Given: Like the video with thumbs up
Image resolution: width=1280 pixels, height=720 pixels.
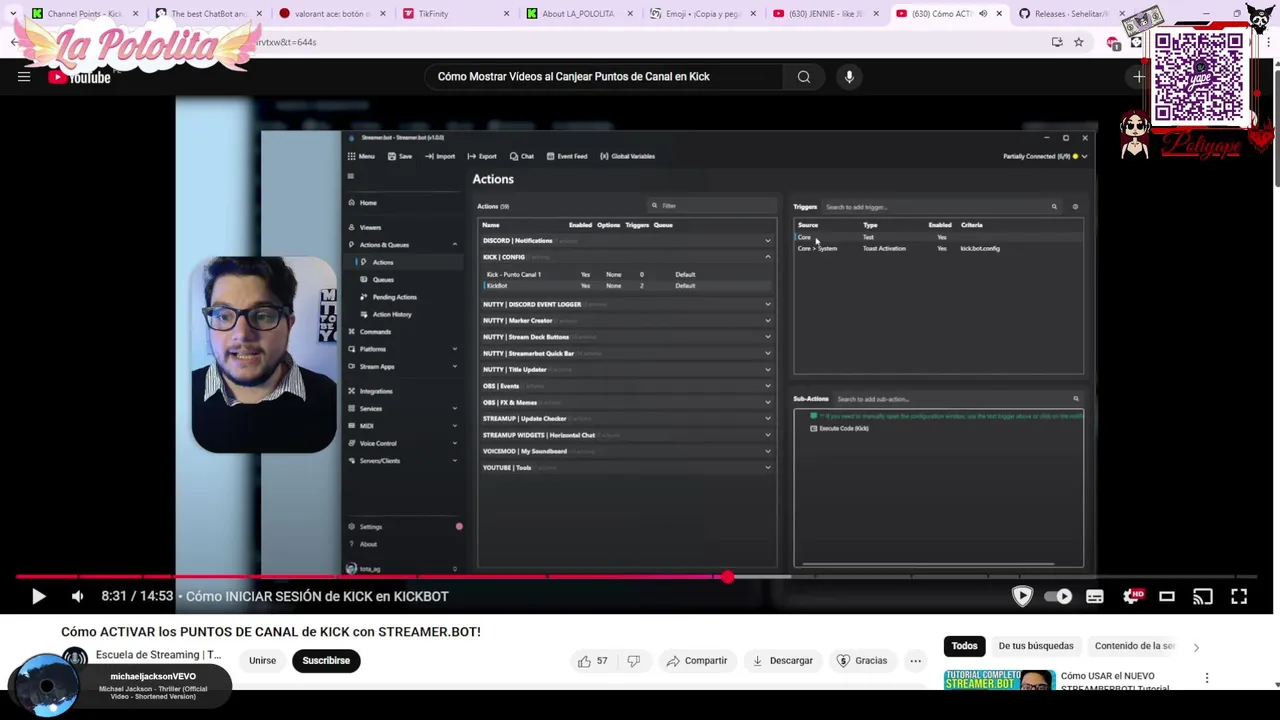Looking at the screenshot, I should [593, 661].
